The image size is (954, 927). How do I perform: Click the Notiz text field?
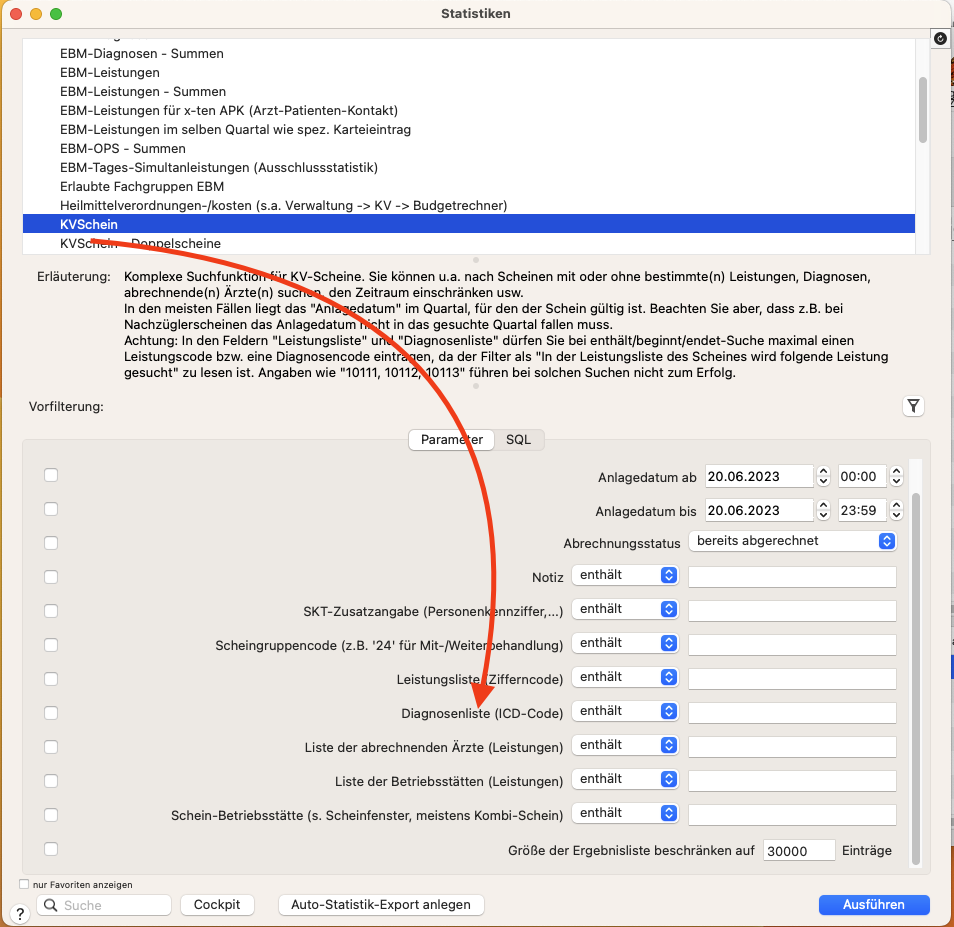click(792, 577)
